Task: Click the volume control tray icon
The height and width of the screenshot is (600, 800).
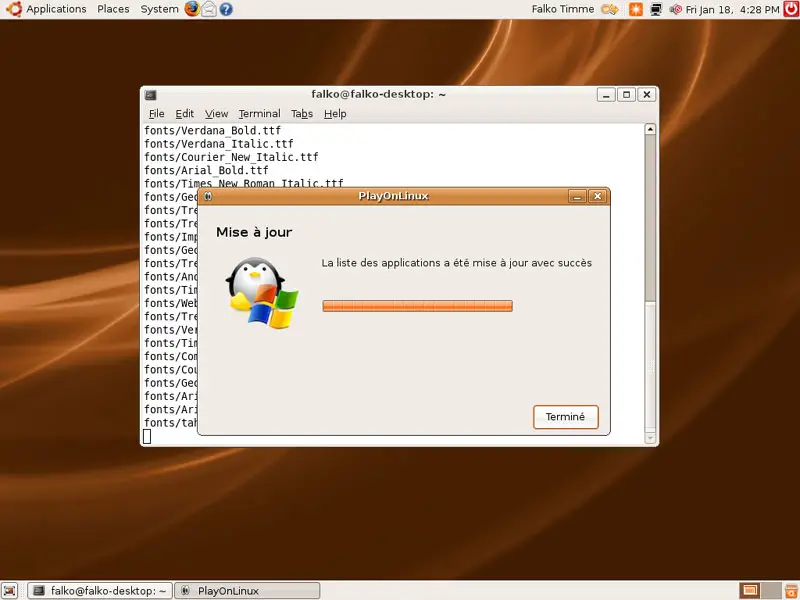Action: tap(676, 9)
